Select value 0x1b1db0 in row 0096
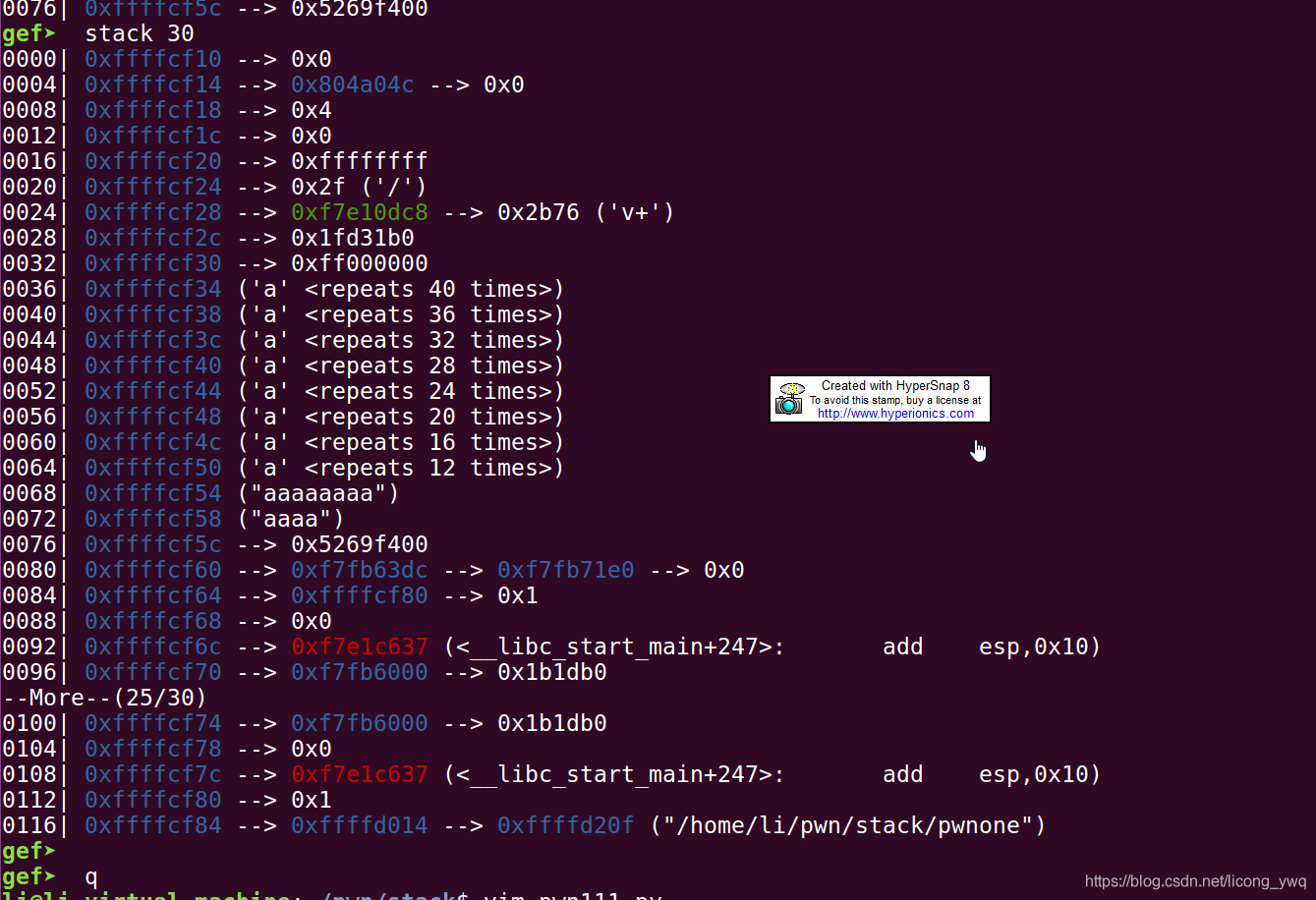This screenshot has width=1316, height=900. click(x=552, y=672)
